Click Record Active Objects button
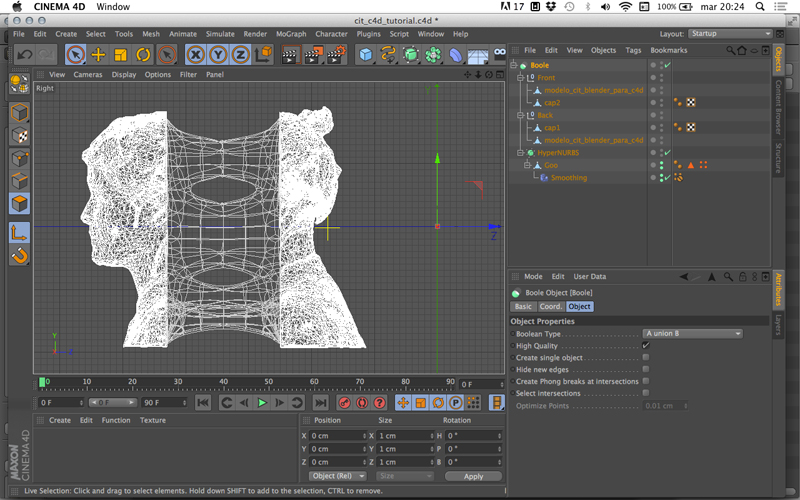 (x=345, y=403)
